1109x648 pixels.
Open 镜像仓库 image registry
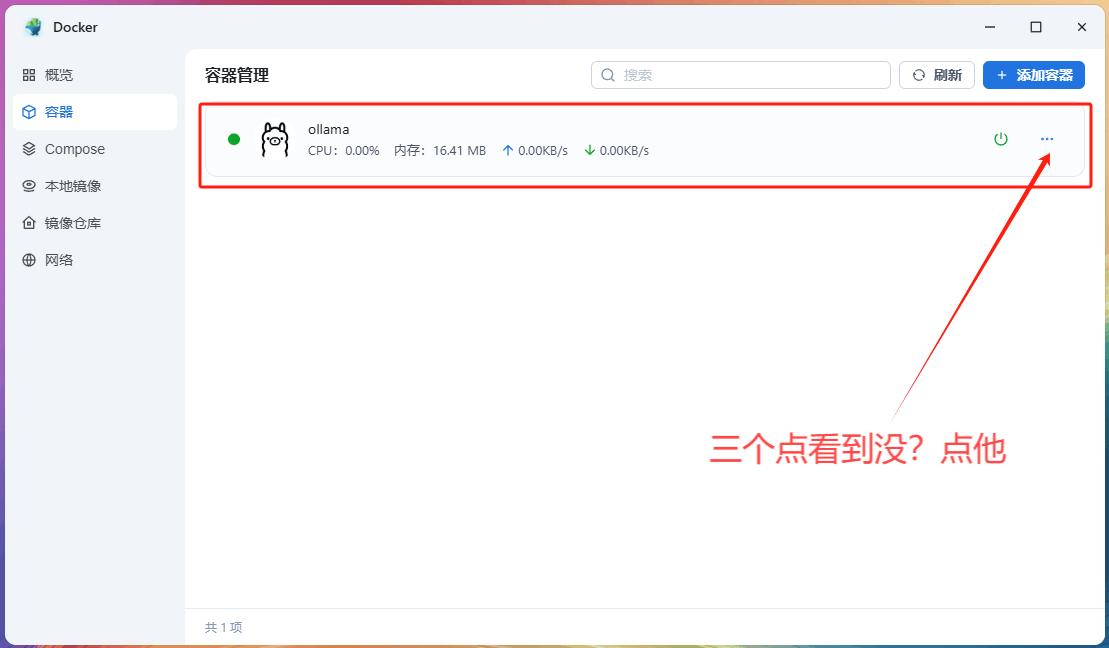point(72,223)
